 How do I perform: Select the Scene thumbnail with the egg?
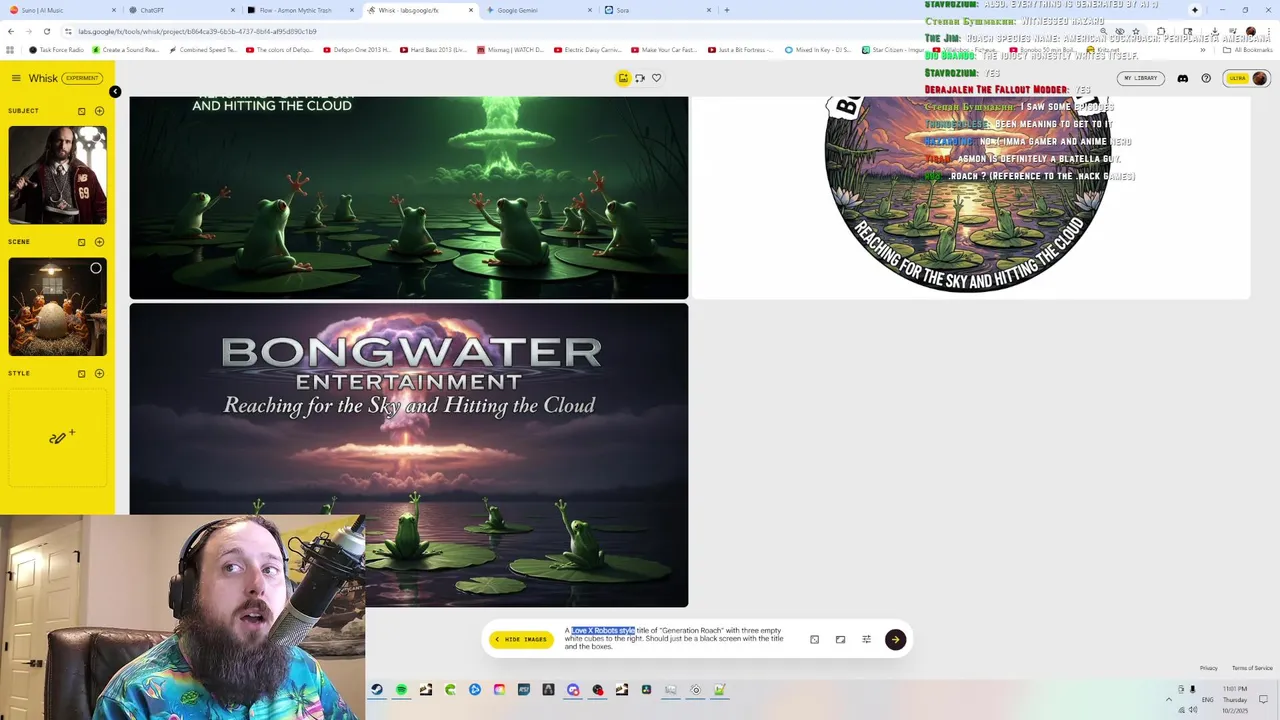tap(58, 307)
